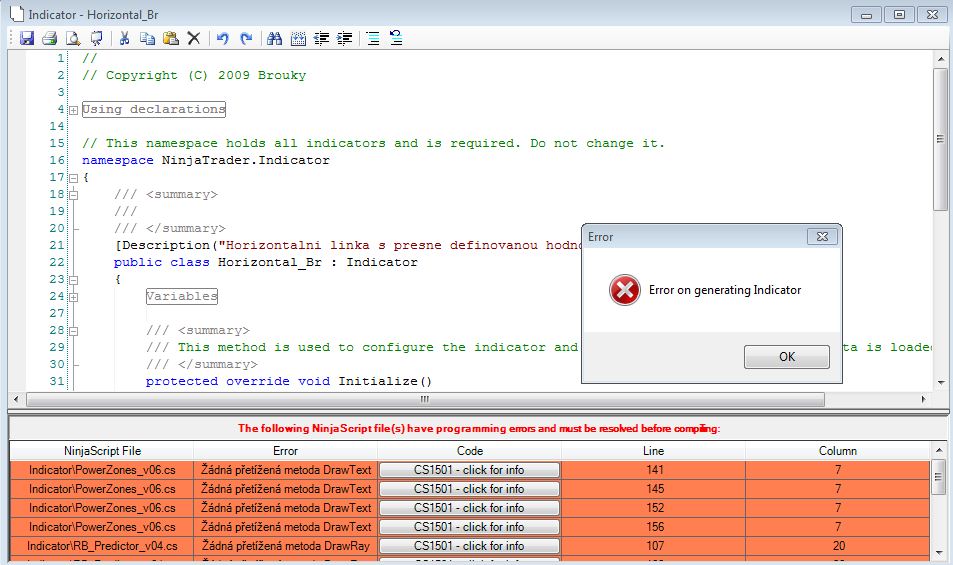The width and height of the screenshot is (953, 565).
Task: Click the Undo arrow icon
Action: coord(222,38)
